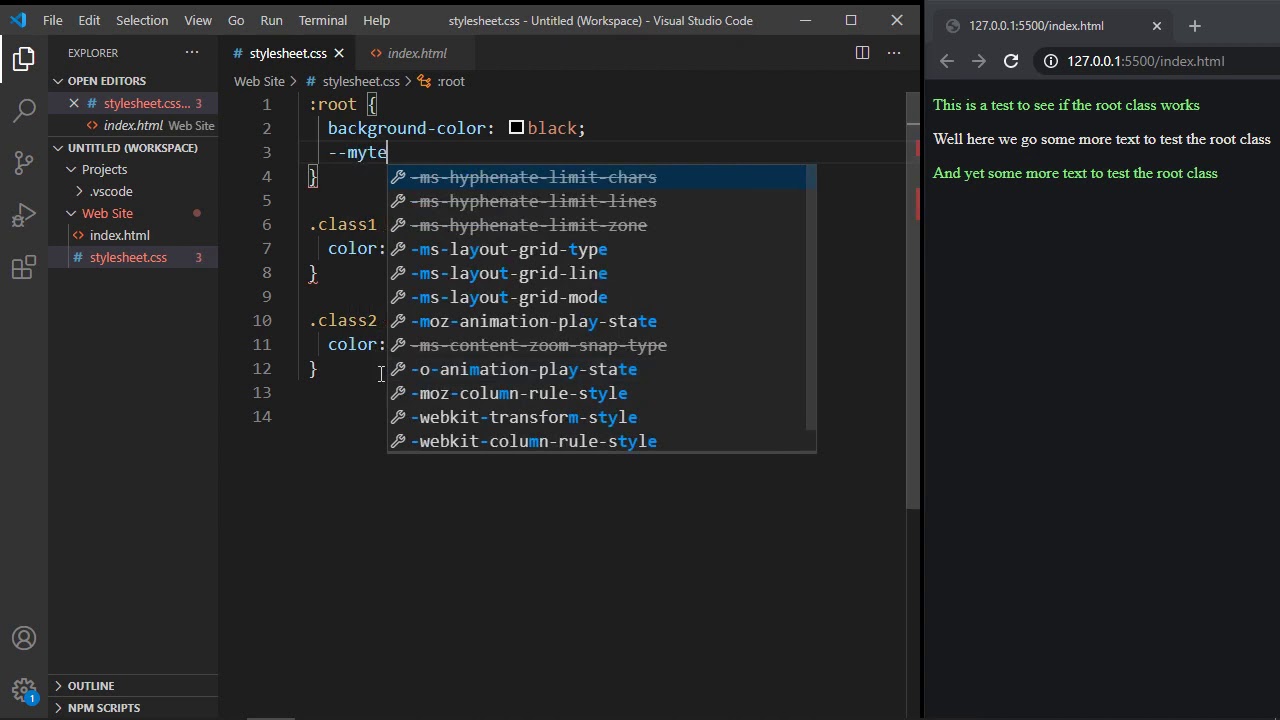The image size is (1280, 720).
Task: Open the Terminal menu
Action: click(x=322, y=20)
